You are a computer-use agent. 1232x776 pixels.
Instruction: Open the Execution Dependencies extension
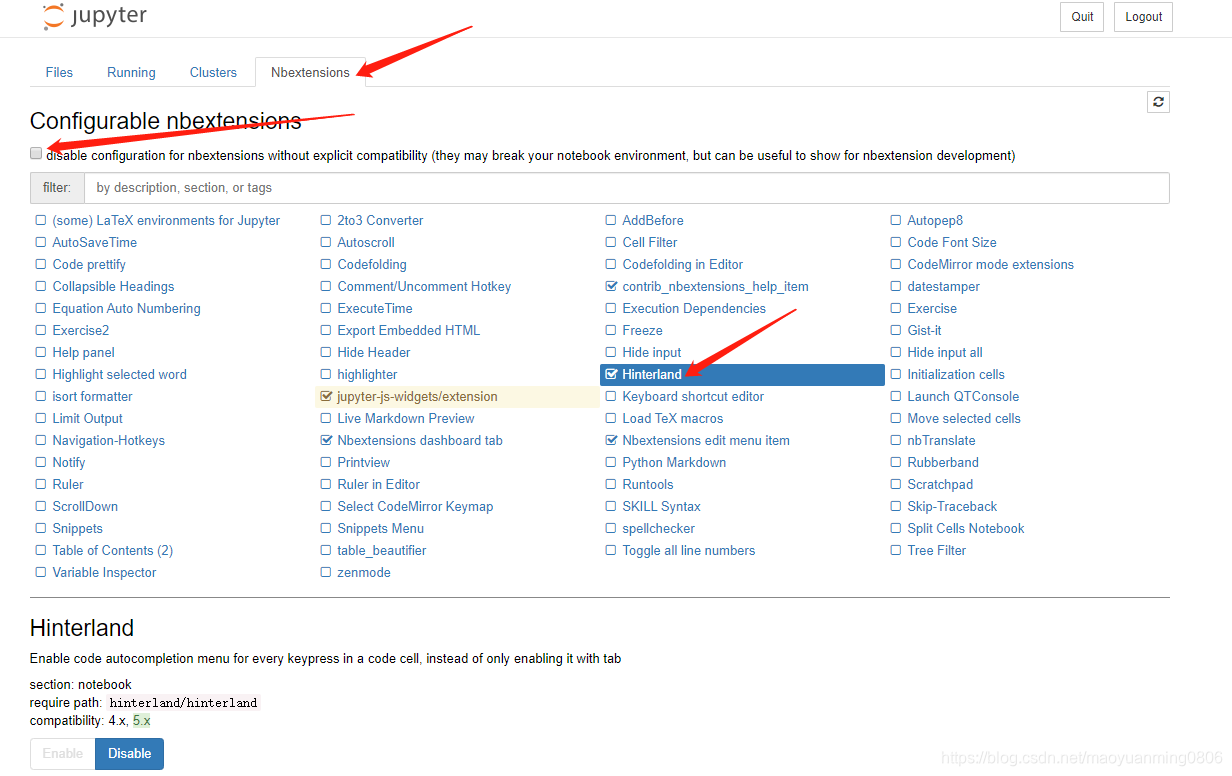click(x=694, y=309)
